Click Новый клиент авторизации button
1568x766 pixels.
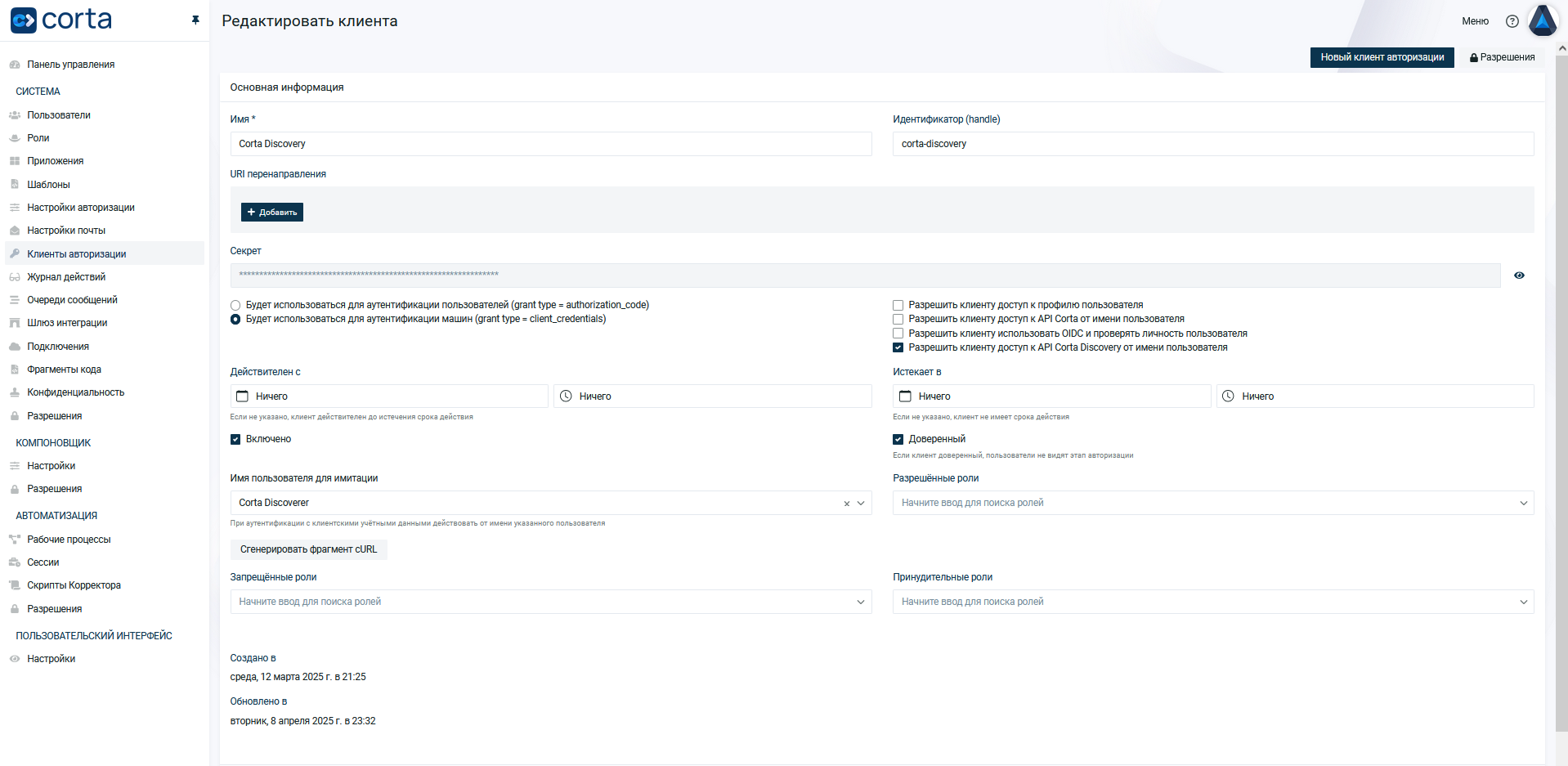coord(1382,57)
